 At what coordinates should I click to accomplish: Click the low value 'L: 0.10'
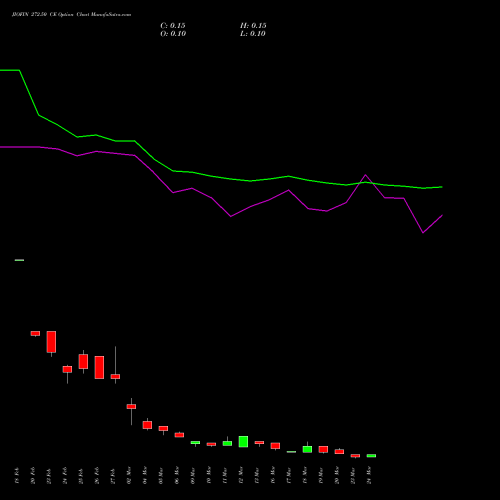pyautogui.click(x=253, y=34)
